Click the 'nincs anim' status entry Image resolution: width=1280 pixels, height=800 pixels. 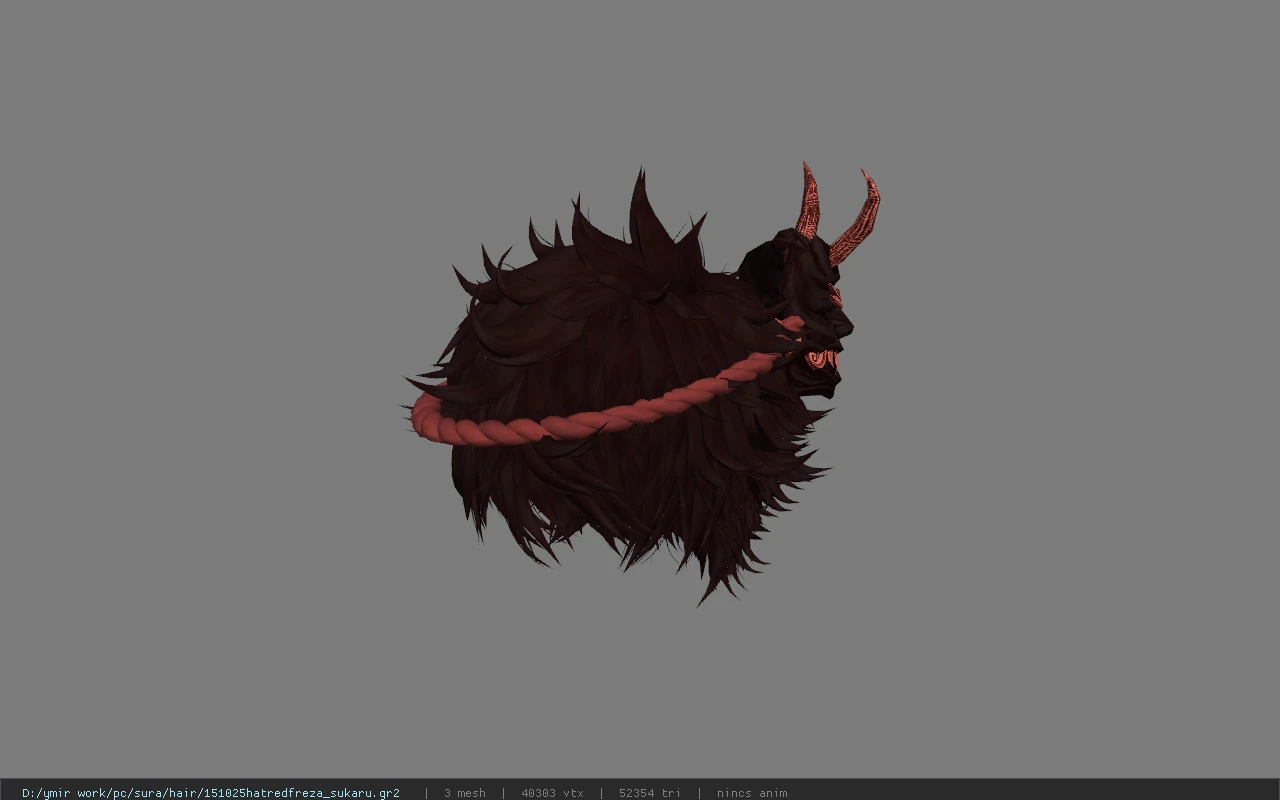(x=752, y=793)
